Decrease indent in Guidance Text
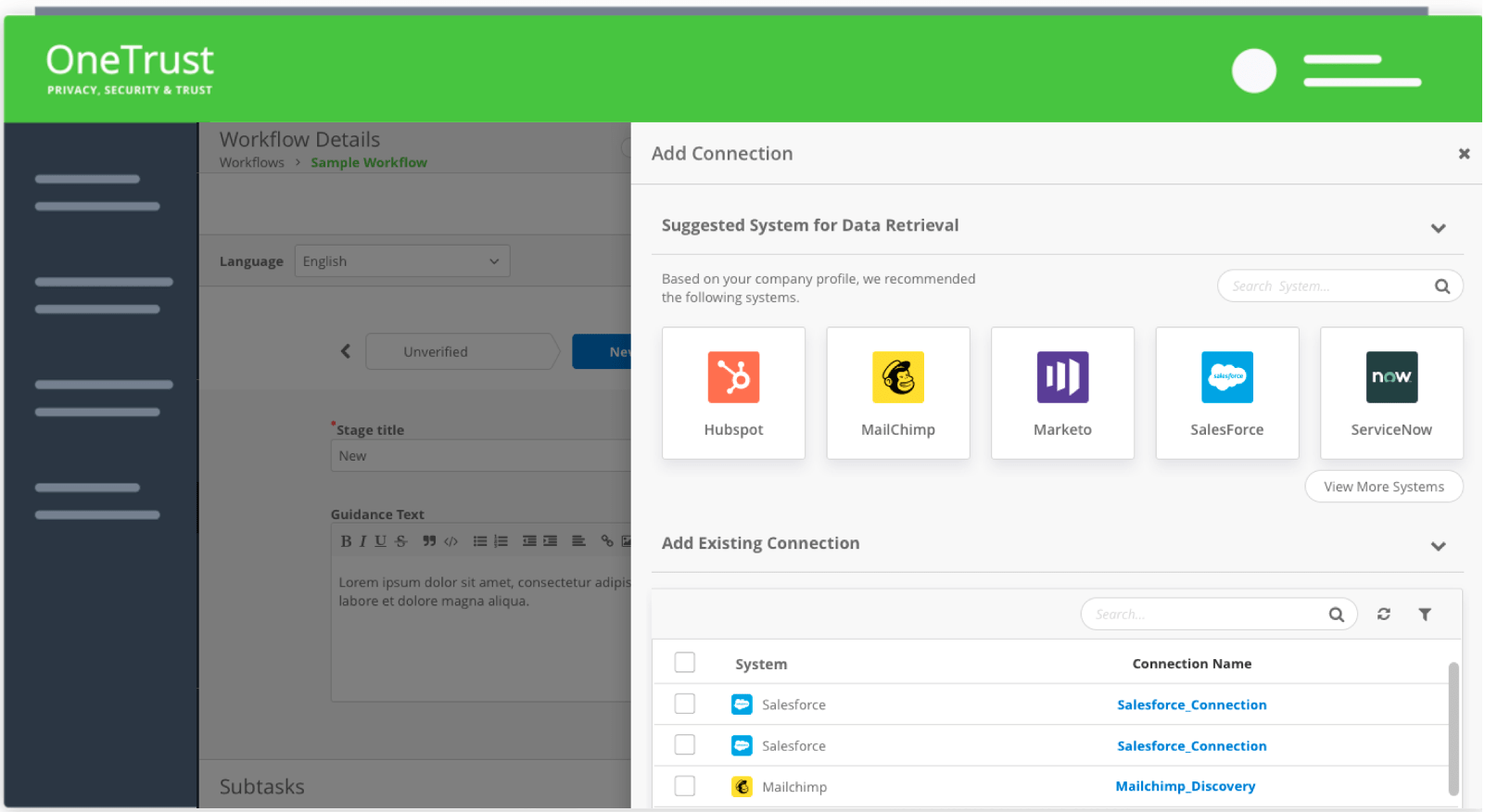 (x=529, y=541)
